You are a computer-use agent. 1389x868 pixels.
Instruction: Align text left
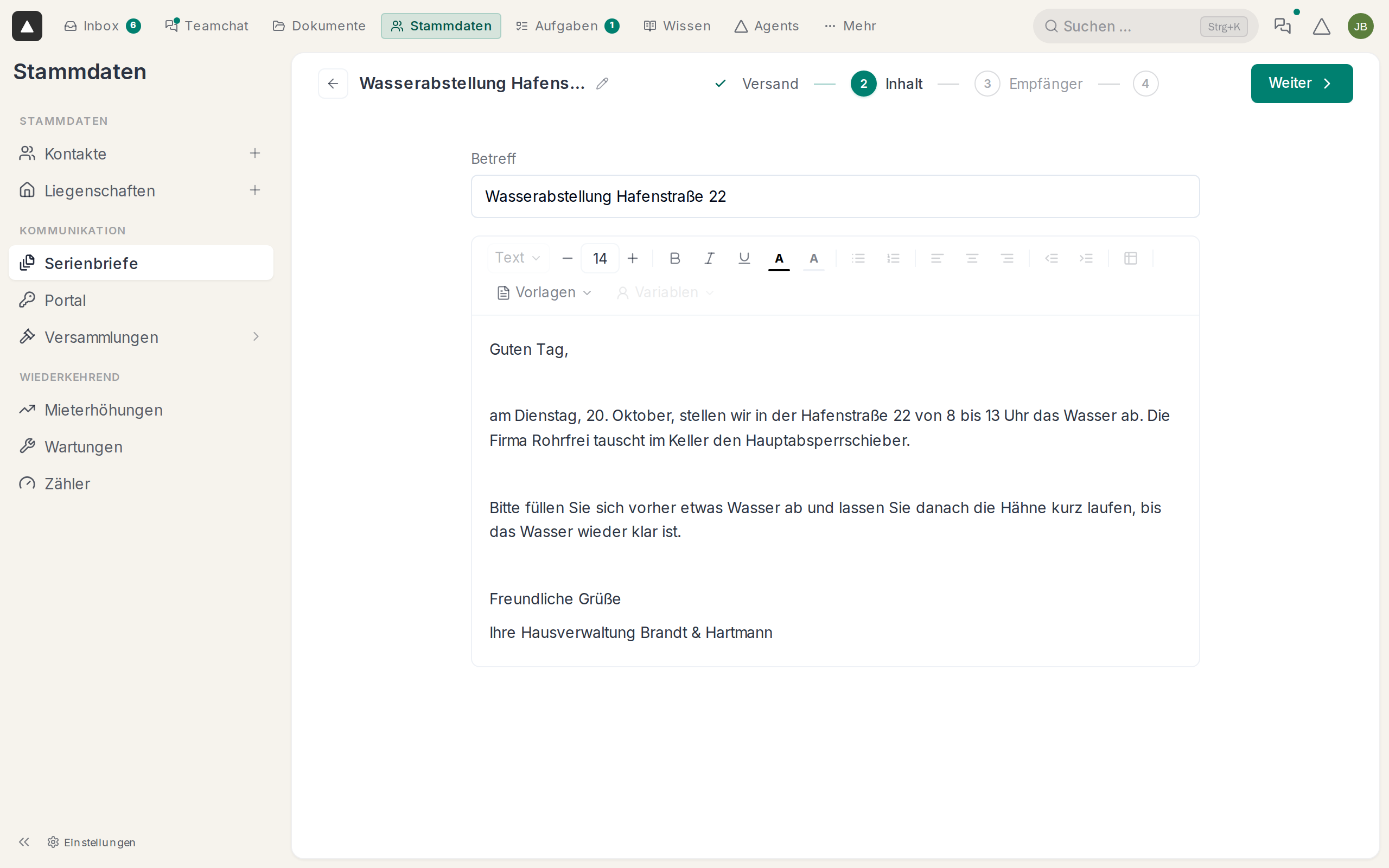[x=937, y=258]
